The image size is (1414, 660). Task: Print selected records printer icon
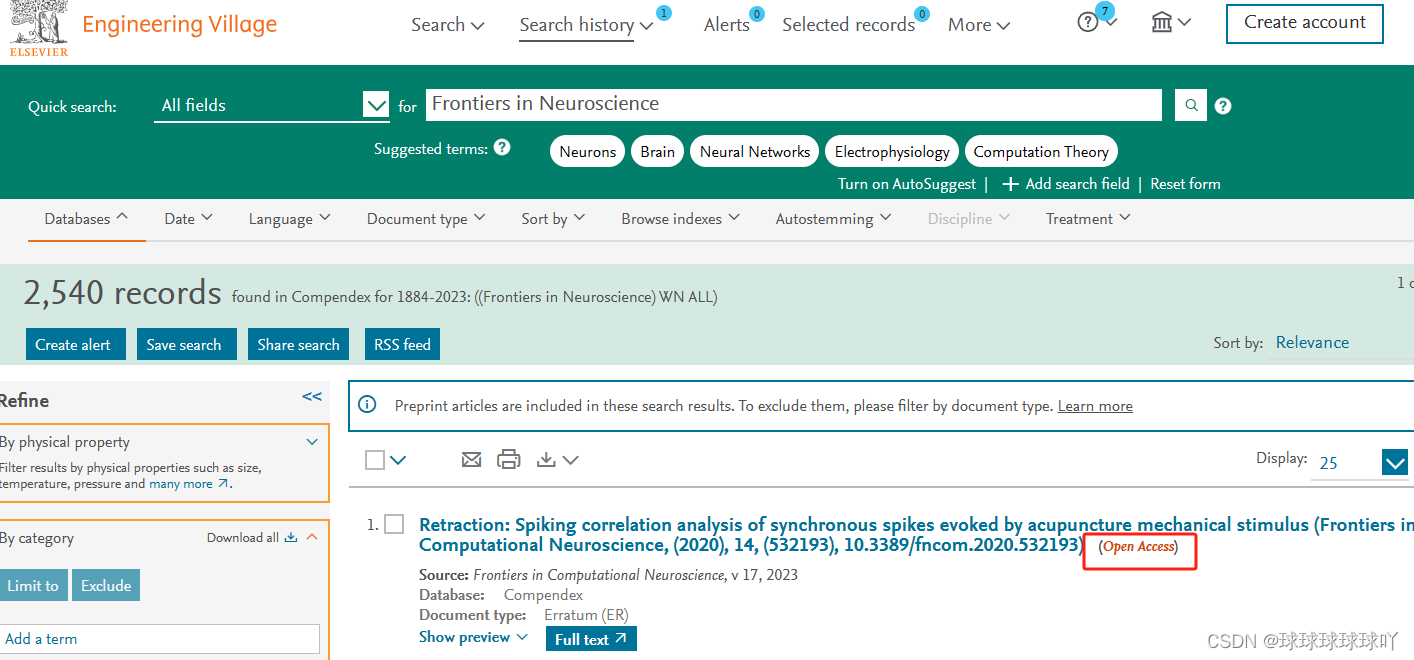509,459
